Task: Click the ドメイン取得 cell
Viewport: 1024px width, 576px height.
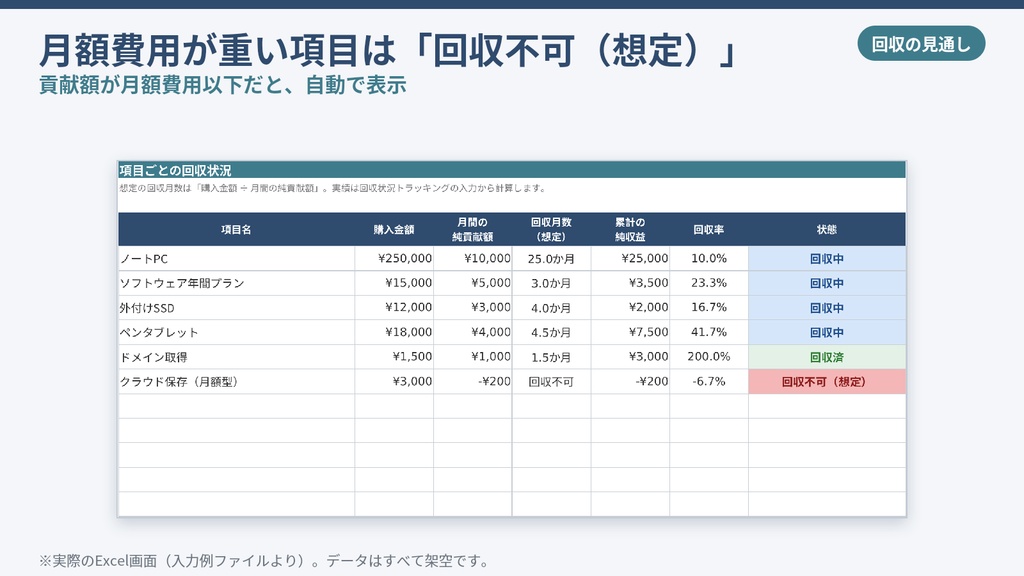Action: point(236,357)
